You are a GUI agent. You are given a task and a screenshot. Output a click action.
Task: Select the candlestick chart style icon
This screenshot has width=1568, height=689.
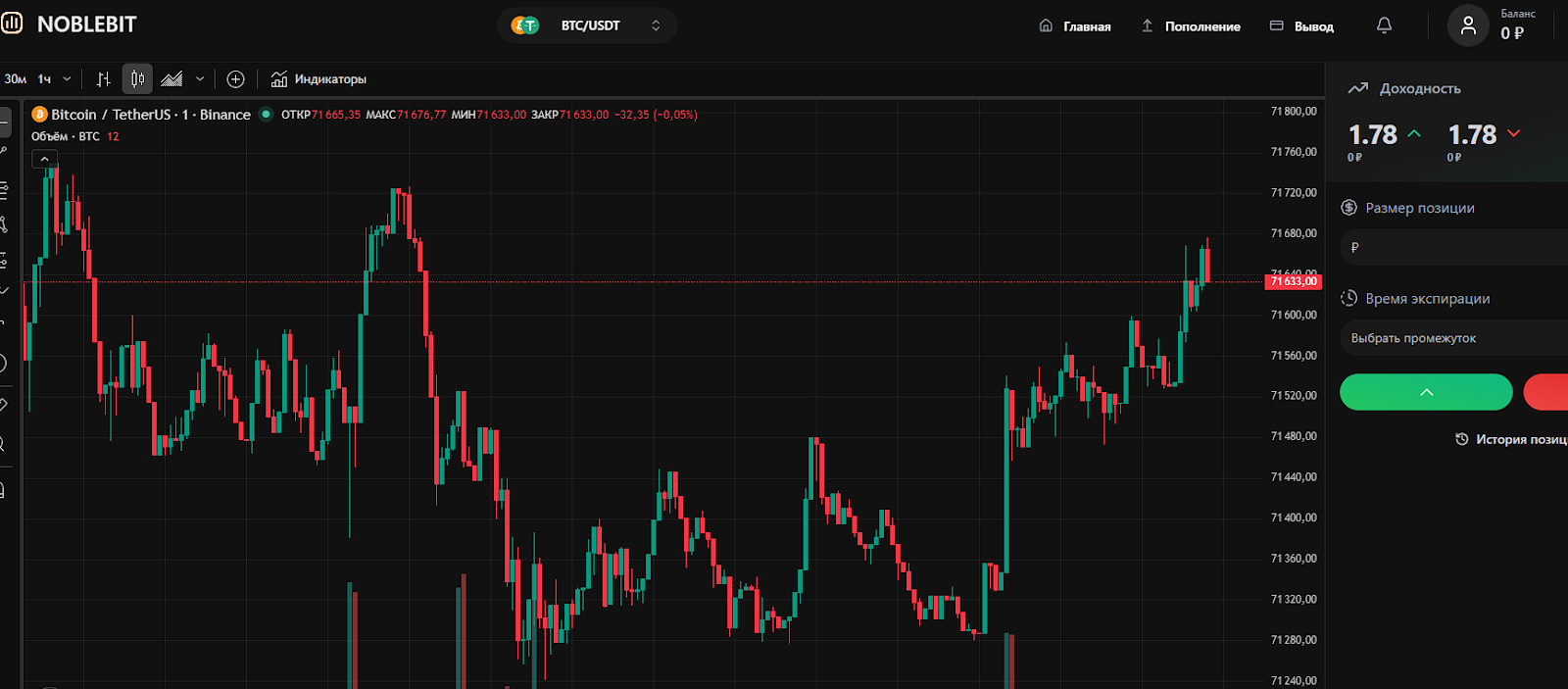137,79
